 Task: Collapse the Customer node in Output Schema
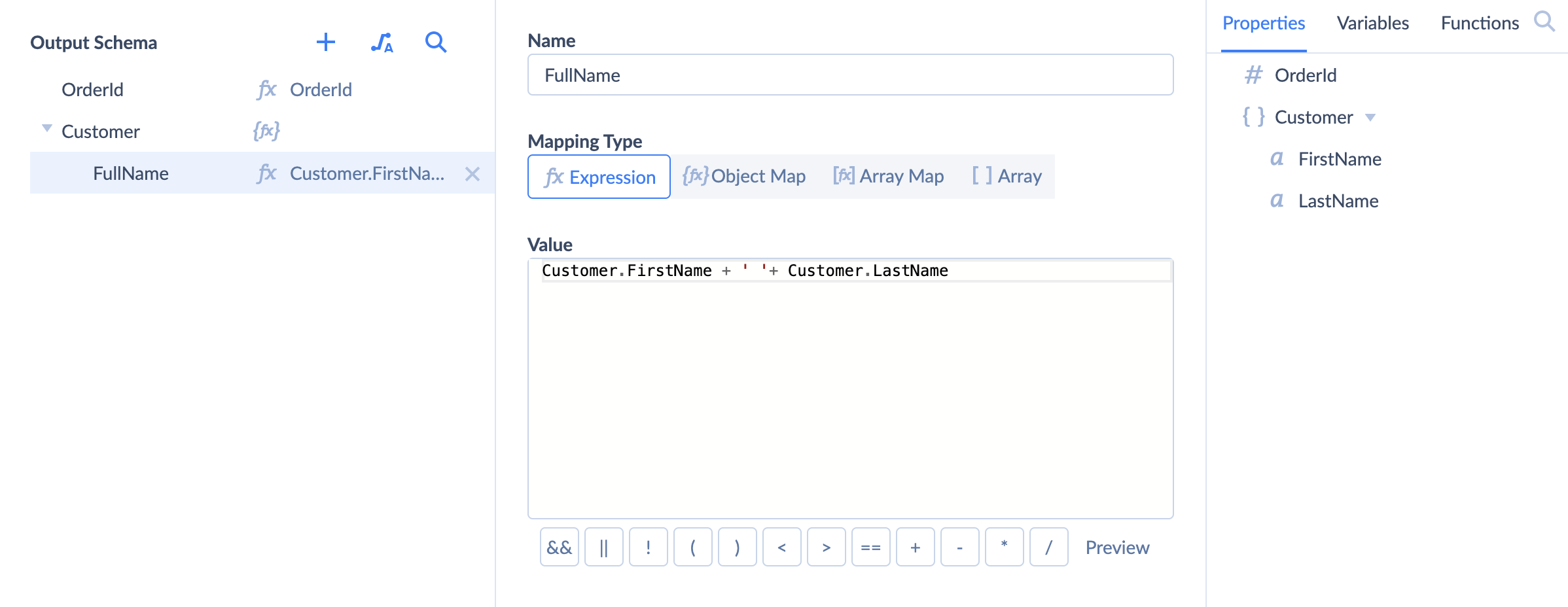(47, 128)
